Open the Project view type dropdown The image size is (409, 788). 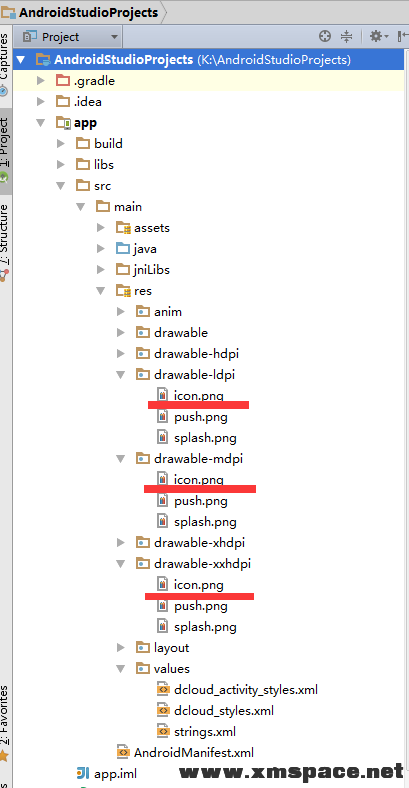point(70,37)
